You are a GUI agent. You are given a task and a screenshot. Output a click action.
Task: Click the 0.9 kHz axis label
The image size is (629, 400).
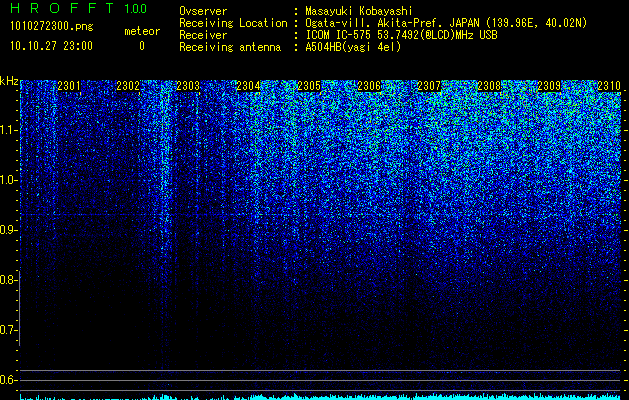[9, 230]
